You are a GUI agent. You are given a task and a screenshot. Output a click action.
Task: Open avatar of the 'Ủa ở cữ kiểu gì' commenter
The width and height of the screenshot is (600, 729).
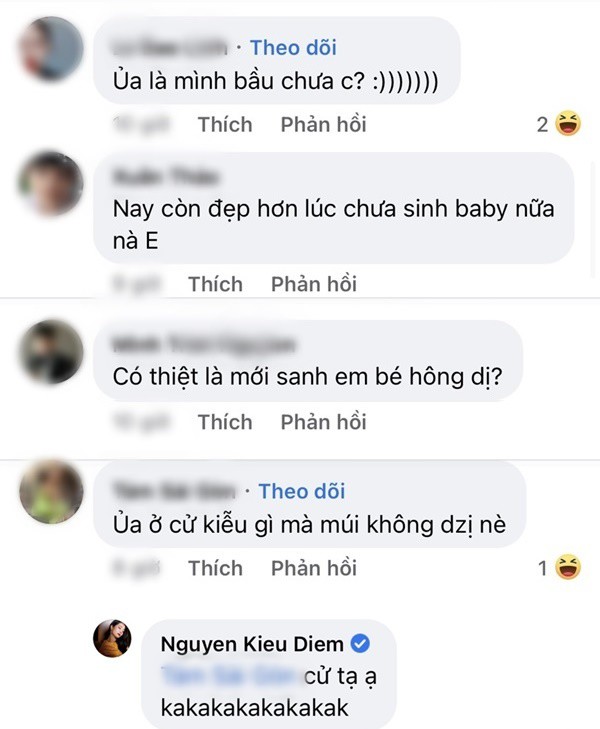point(49,492)
